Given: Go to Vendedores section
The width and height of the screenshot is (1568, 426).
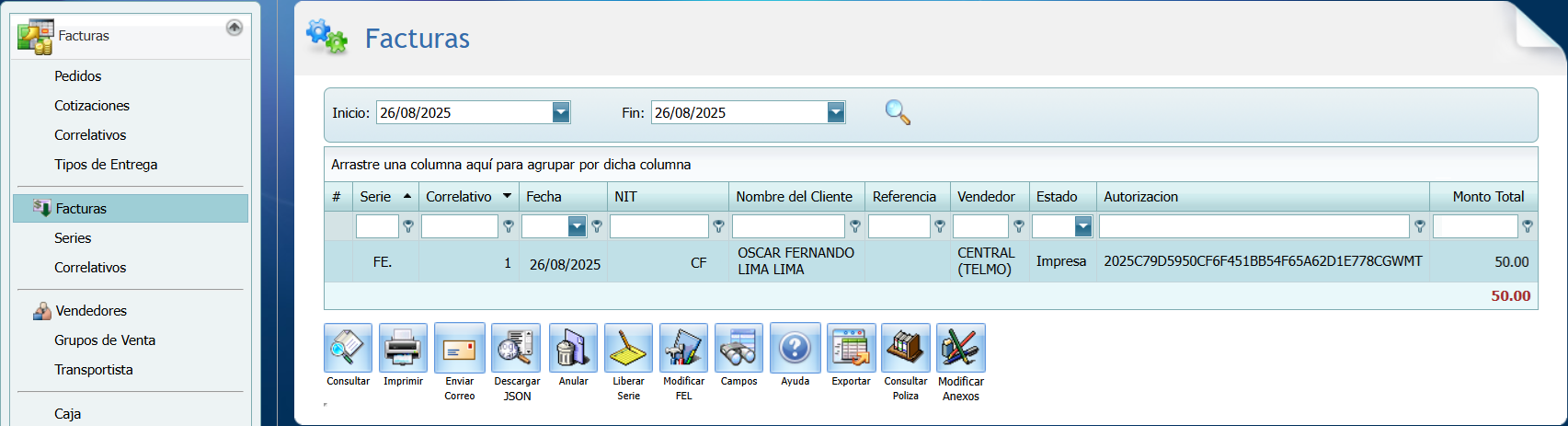Looking at the screenshot, I should (91, 311).
